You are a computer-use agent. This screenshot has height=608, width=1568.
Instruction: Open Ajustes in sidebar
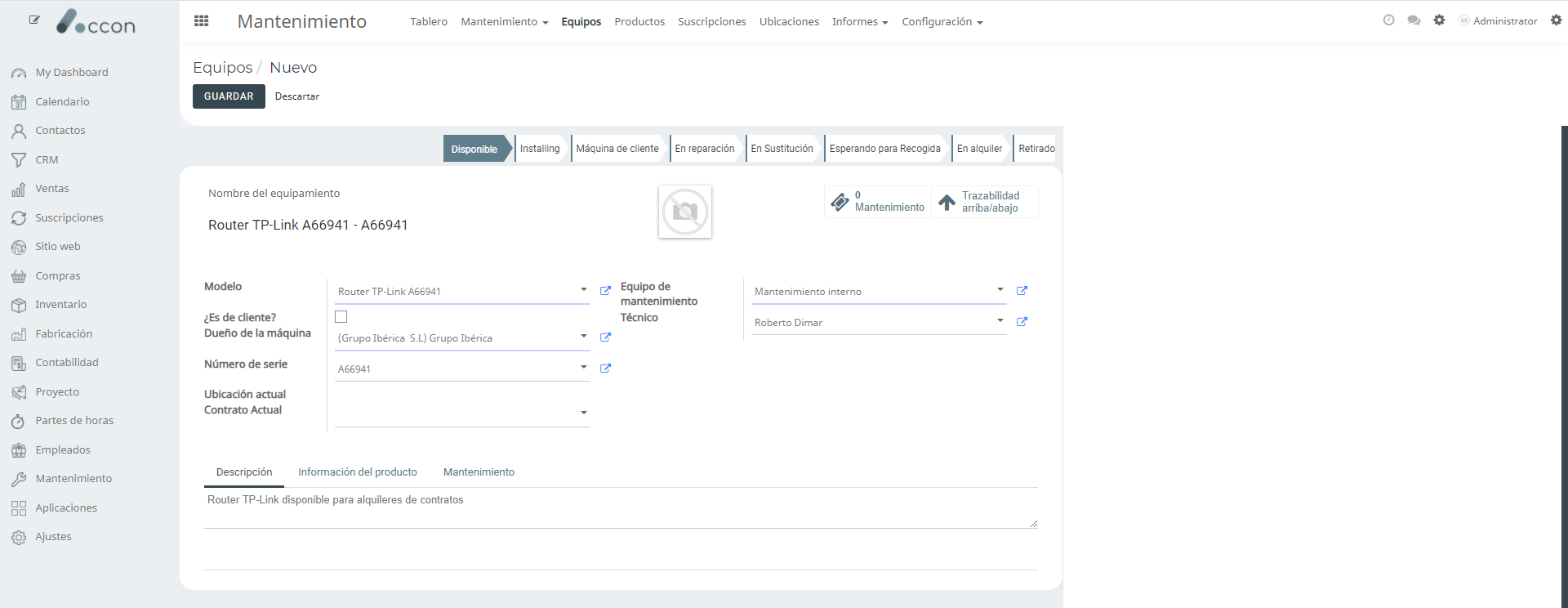(53, 537)
